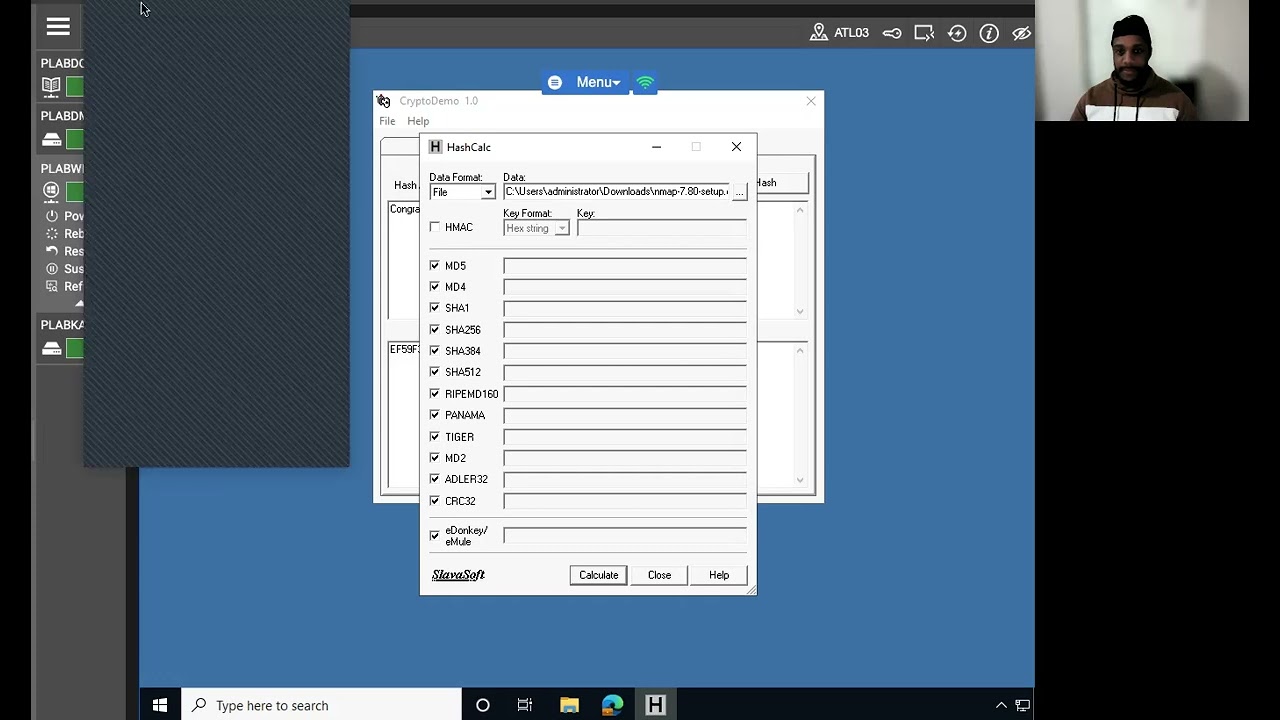Screen dimensions: 1280x720
Task: Open the hamburger menu in the lab sidebar
Action: 58,27
